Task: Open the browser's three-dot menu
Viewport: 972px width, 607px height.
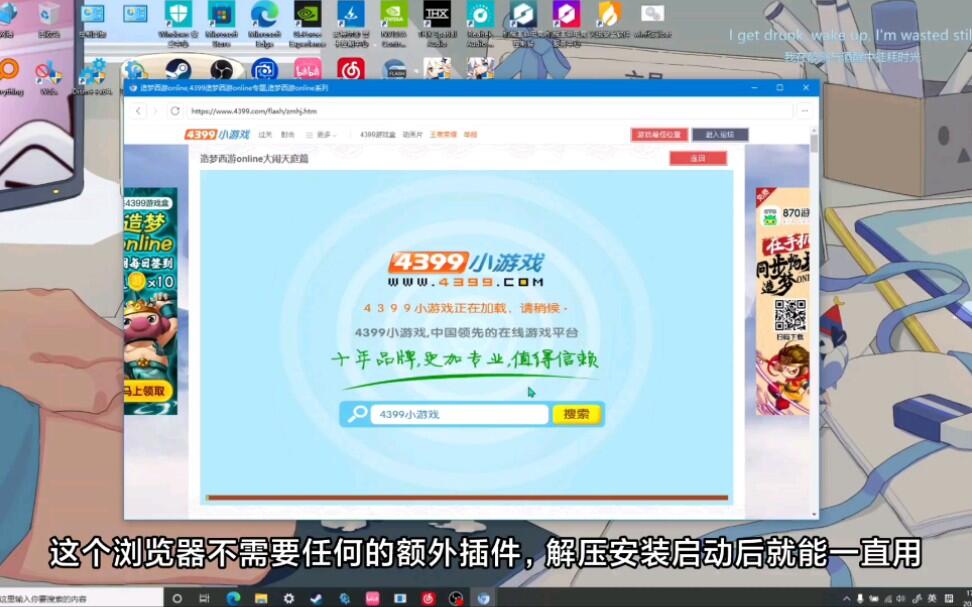Action: [x=805, y=111]
